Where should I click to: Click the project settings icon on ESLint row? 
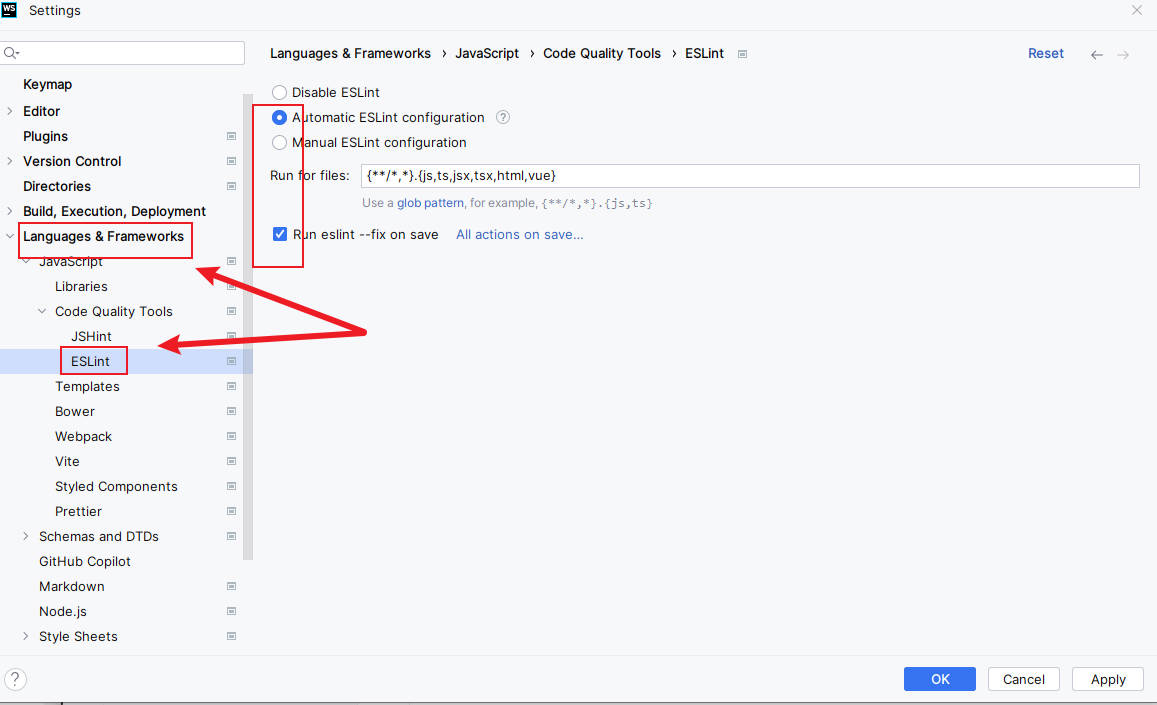[x=231, y=362]
